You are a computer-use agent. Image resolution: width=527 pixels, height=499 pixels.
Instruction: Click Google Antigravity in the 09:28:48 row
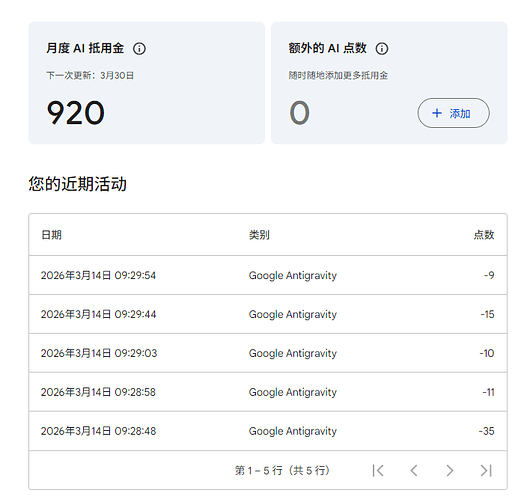[293, 432]
